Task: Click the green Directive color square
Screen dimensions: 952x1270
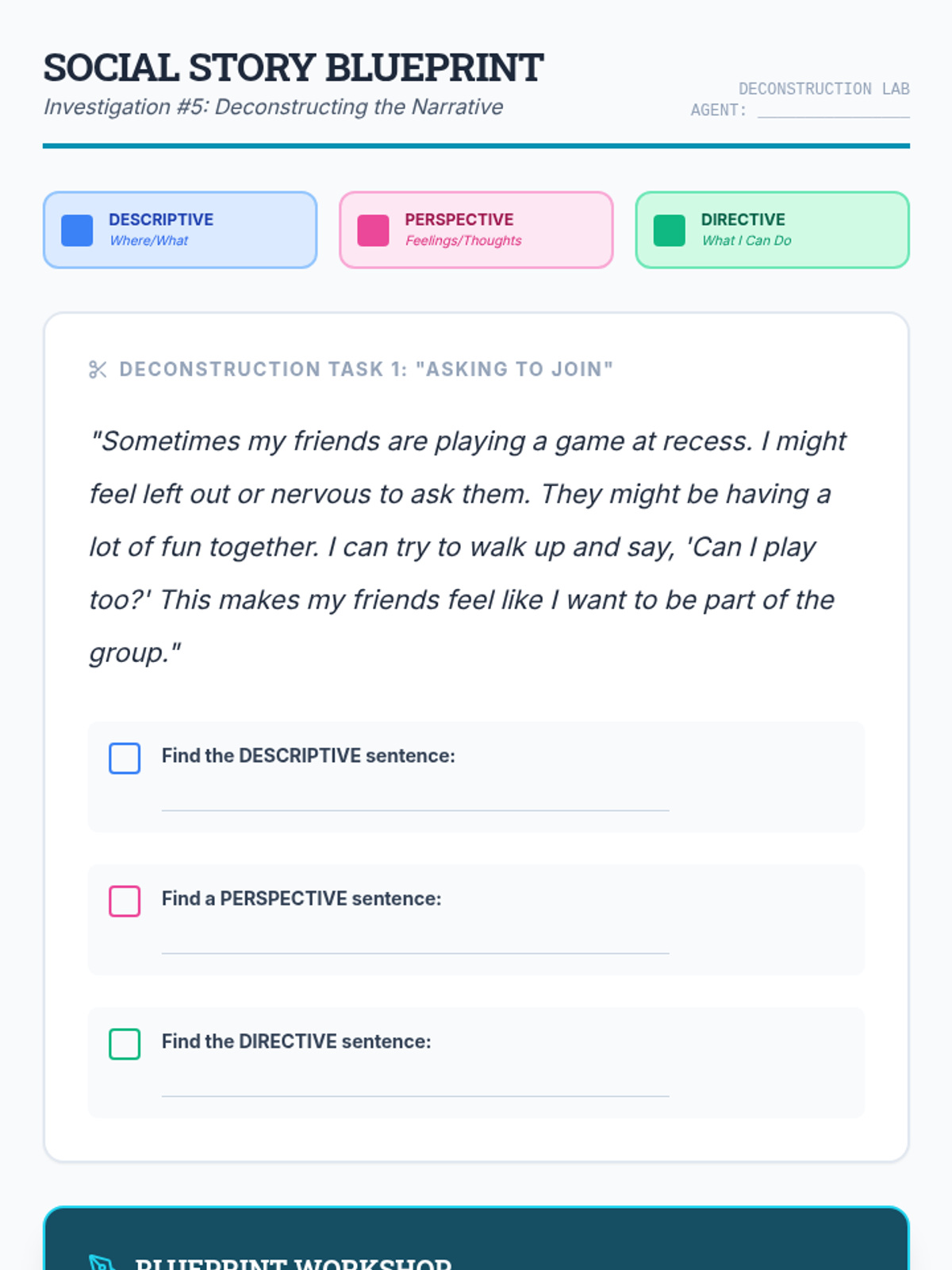Action: coord(669,230)
